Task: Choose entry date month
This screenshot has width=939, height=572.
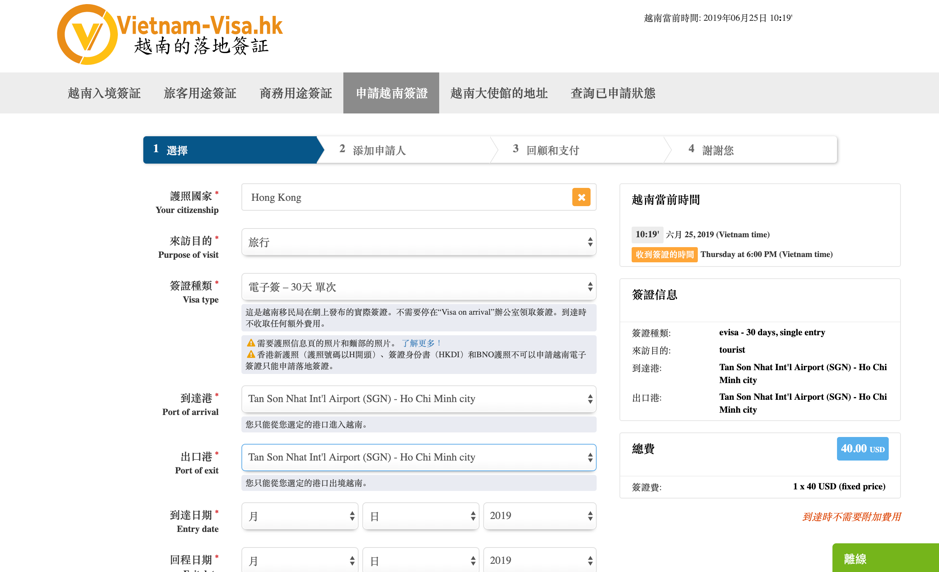Action: point(299,516)
